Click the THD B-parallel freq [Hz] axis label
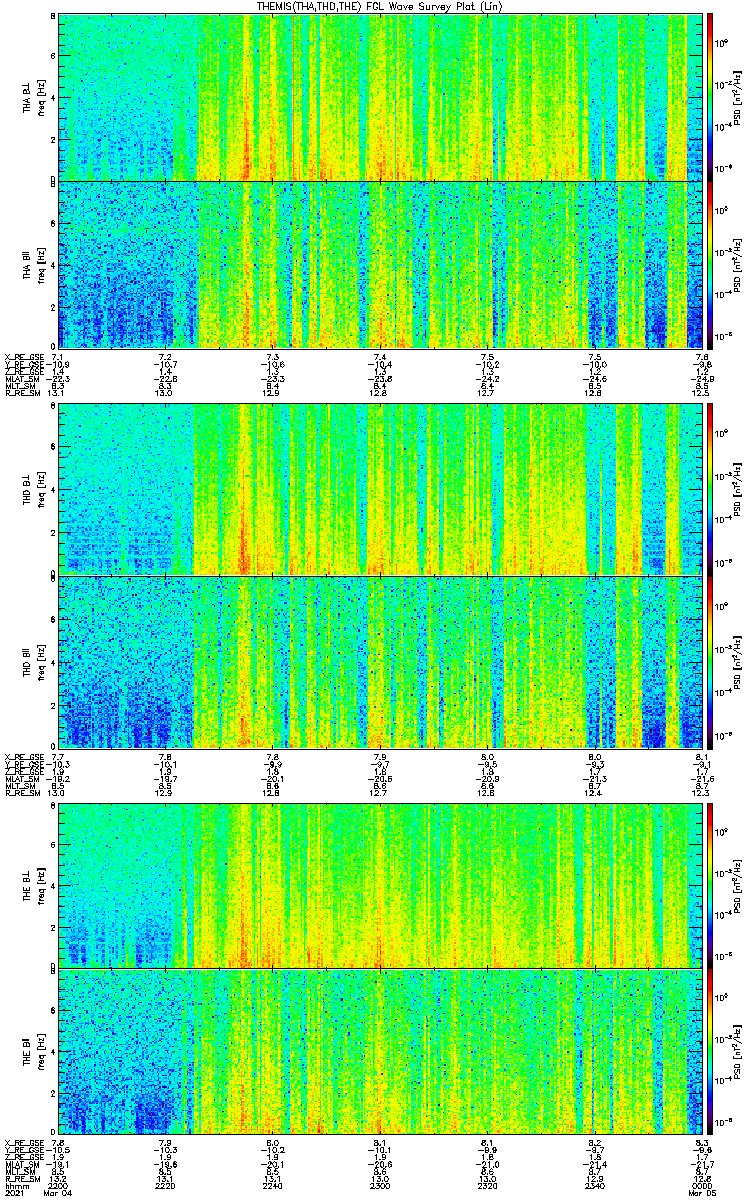The width and height of the screenshot is (750, 1200). click(41, 661)
